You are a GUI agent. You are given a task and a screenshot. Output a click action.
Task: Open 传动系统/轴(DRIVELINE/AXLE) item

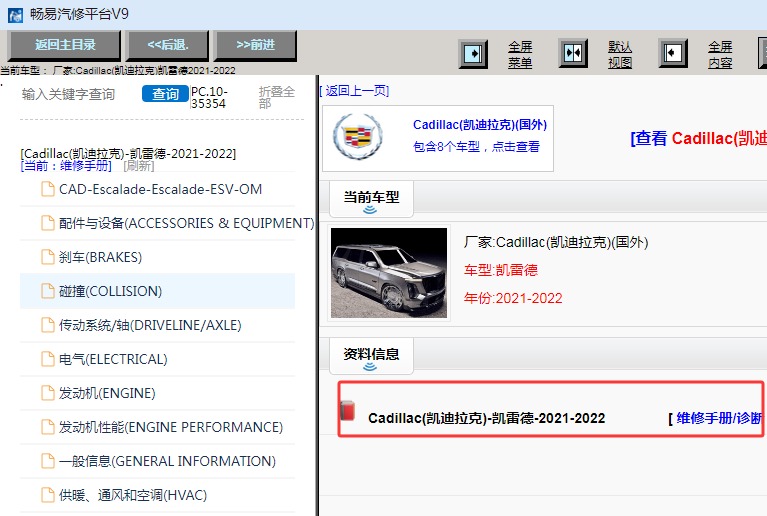(150, 325)
